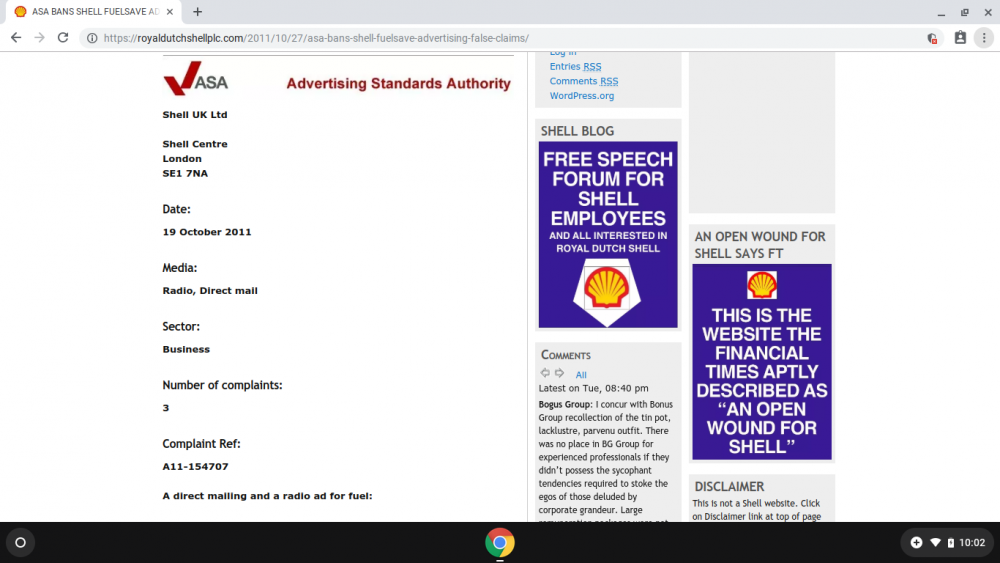Click the 'SHELL BLOG' sidebar heading
This screenshot has width=1000, height=563.
[x=577, y=131]
